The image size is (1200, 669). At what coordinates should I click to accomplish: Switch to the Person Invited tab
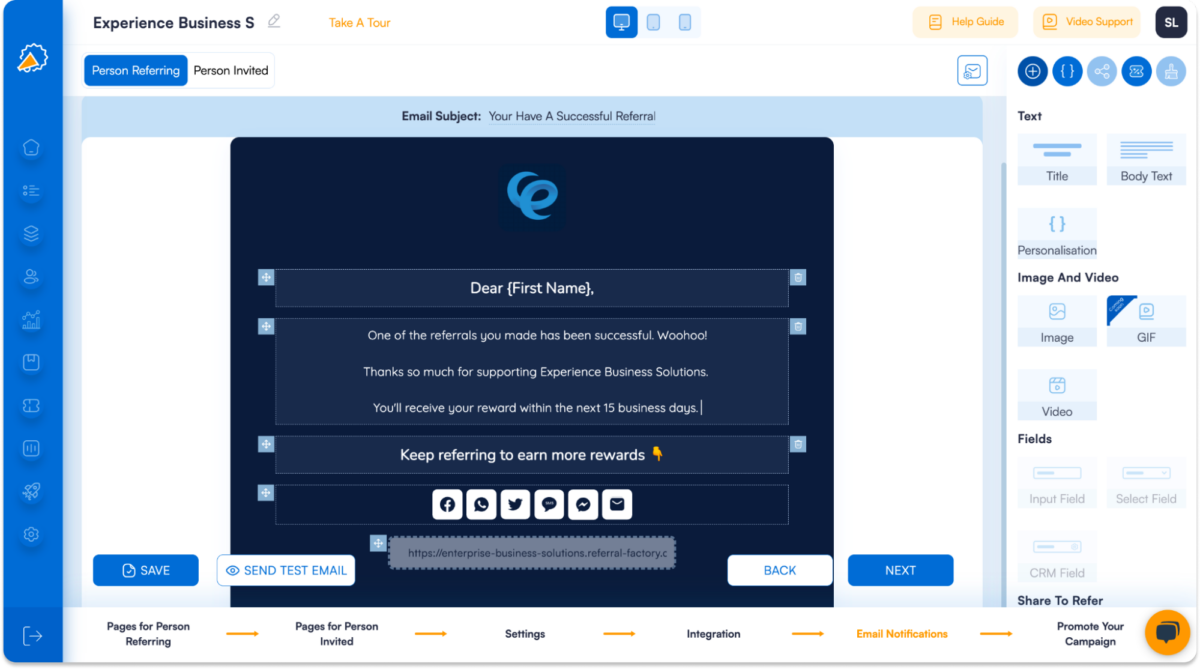coord(231,70)
